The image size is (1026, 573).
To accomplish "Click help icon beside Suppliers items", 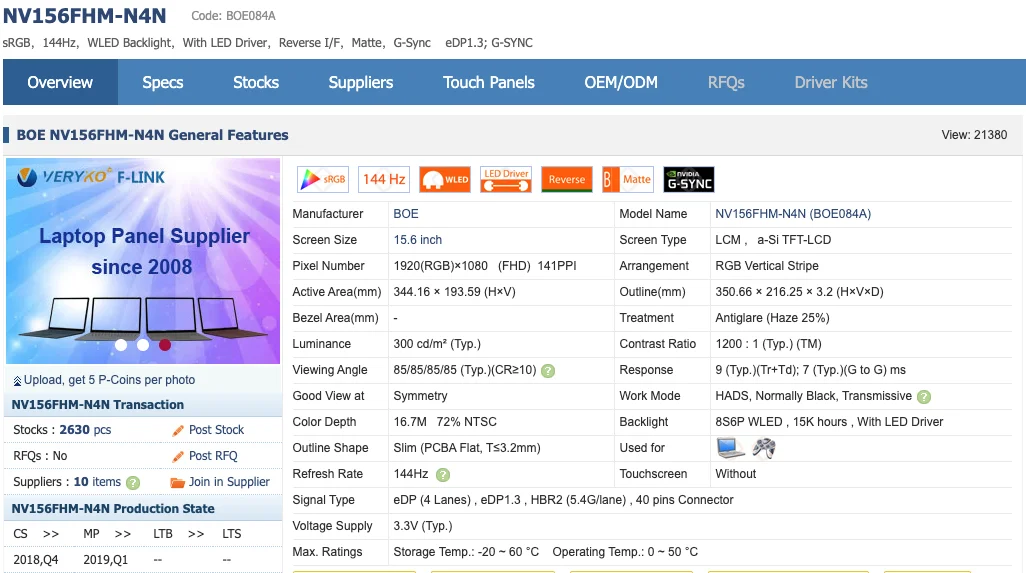I will (x=133, y=483).
